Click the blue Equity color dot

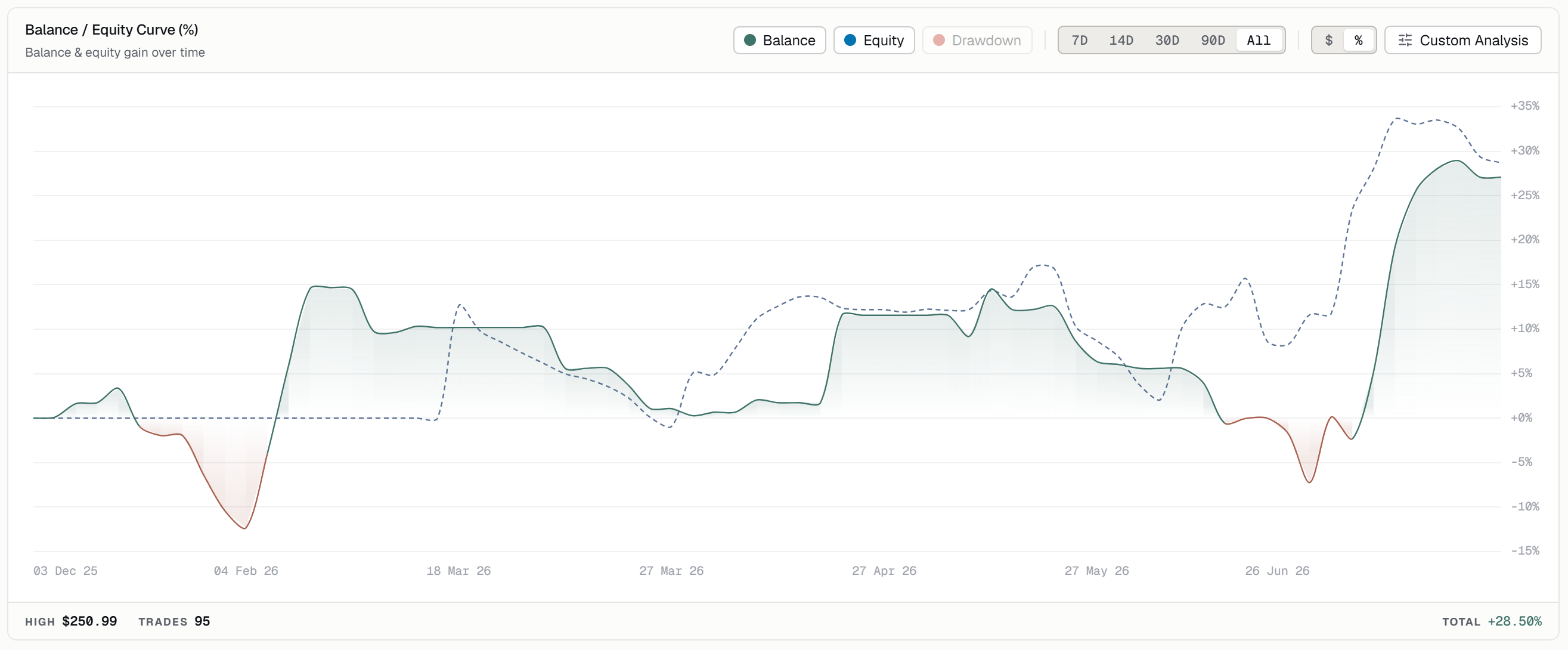pos(850,40)
